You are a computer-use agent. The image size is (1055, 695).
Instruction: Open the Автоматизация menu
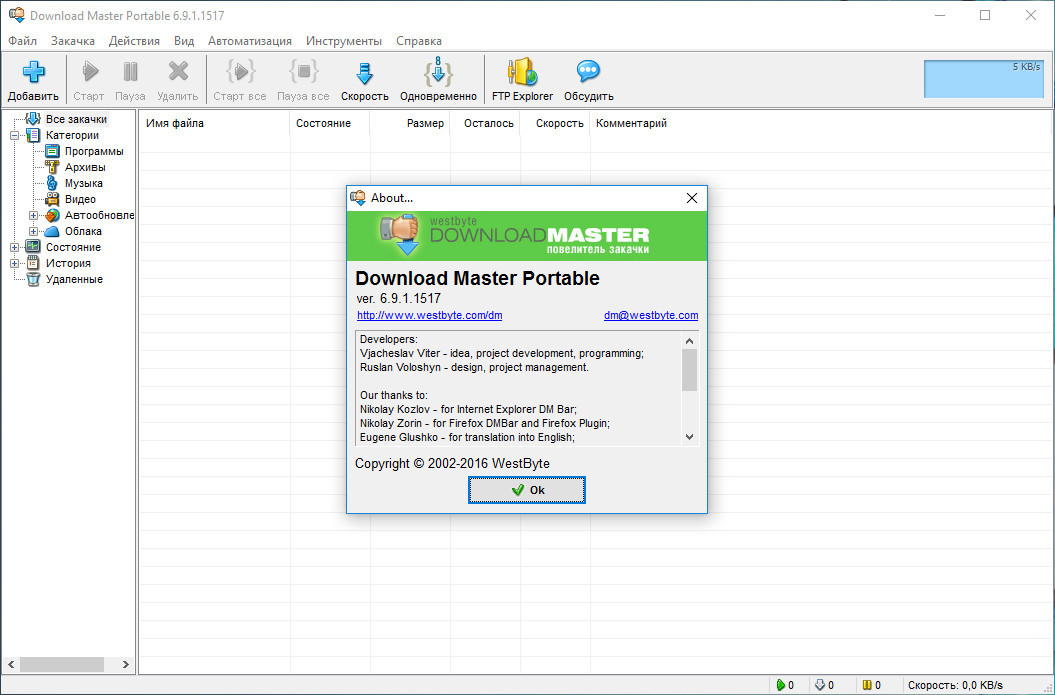click(249, 41)
